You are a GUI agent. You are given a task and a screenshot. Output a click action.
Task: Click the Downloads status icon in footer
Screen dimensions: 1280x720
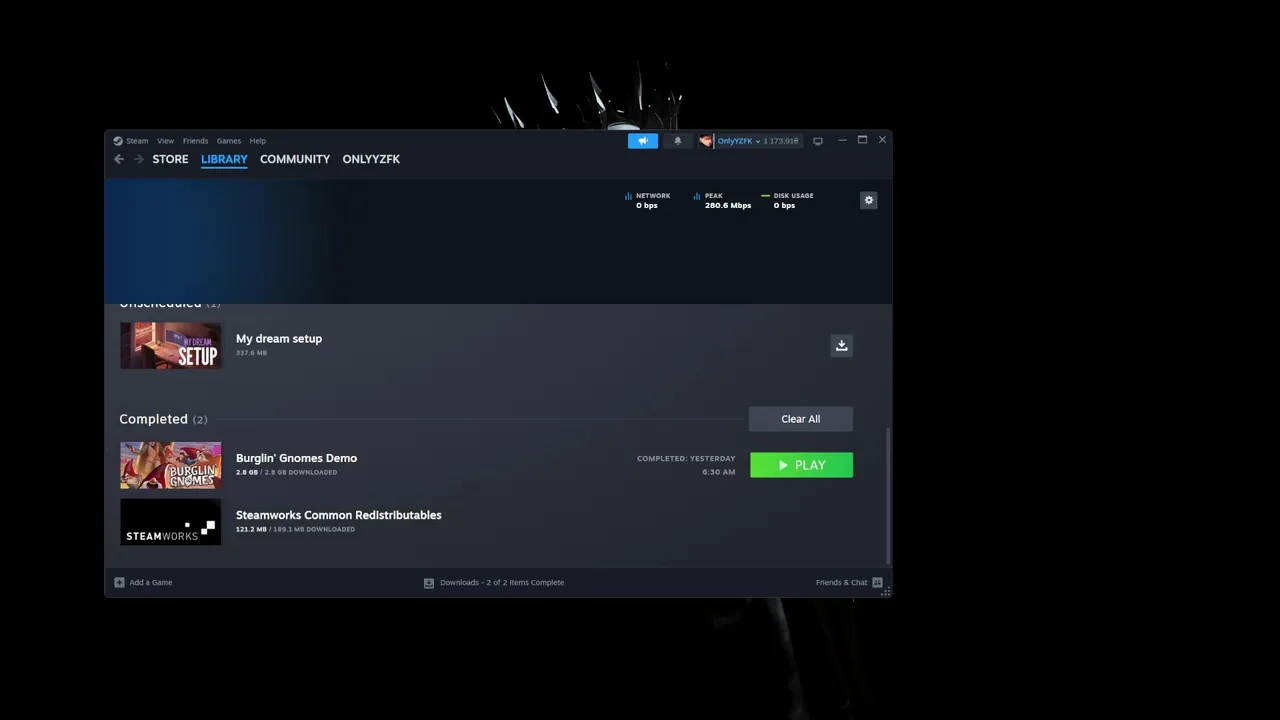point(429,582)
